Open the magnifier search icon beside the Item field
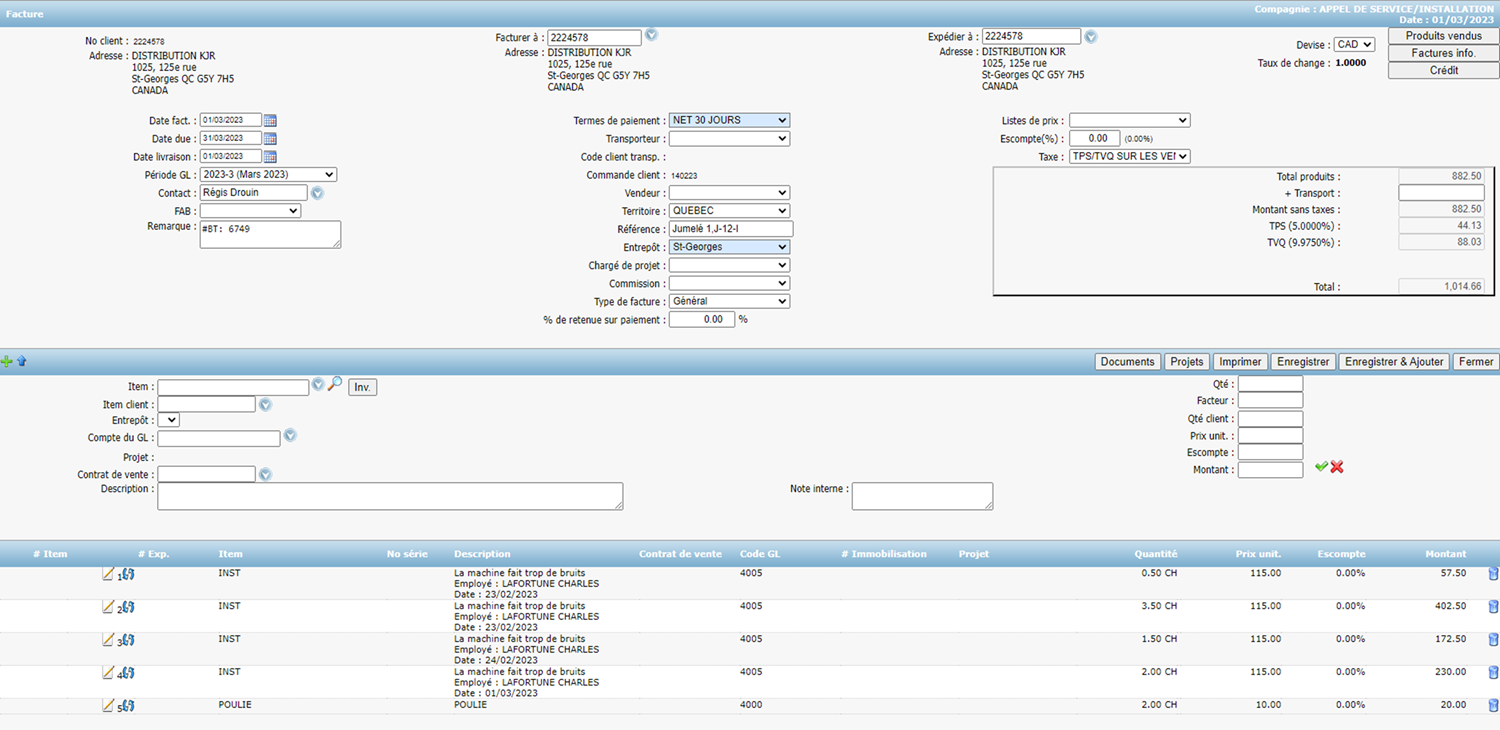The height and width of the screenshot is (730, 1500). pyautogui.click(x=334, y=383)
